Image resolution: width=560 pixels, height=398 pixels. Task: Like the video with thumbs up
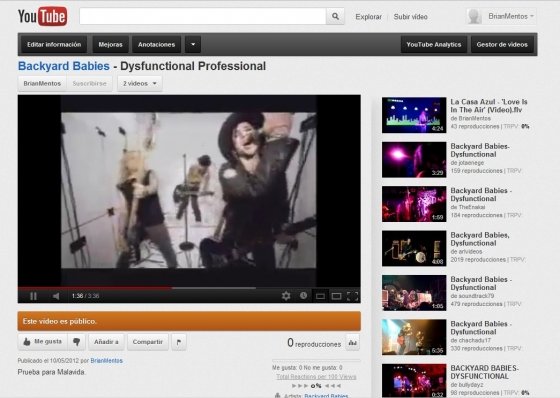tap(42, 342)
